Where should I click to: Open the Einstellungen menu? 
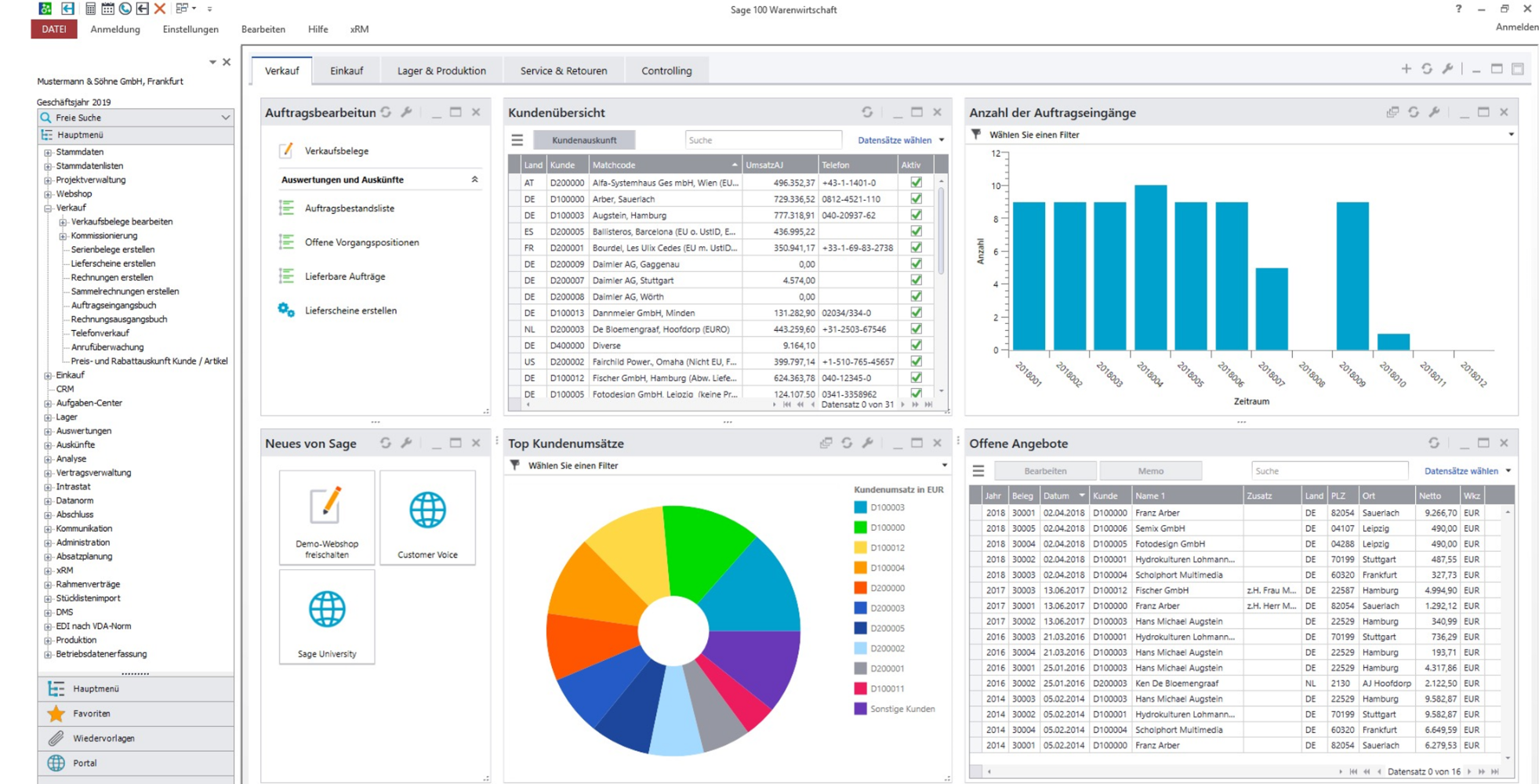191,29
